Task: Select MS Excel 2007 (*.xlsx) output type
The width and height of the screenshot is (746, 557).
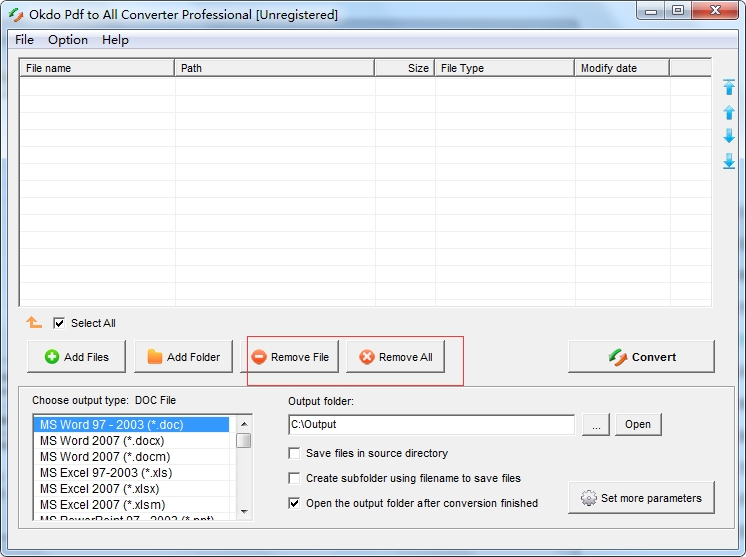Action: tap(131, 489)
